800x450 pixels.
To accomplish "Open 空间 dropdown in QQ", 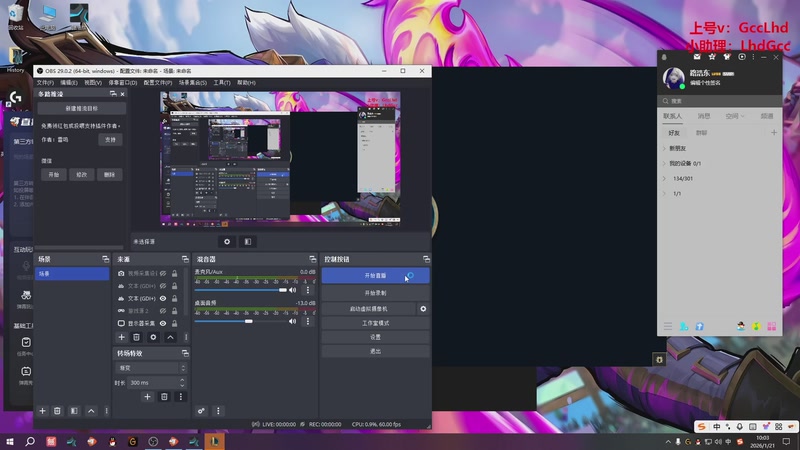I will coord(735,116).
